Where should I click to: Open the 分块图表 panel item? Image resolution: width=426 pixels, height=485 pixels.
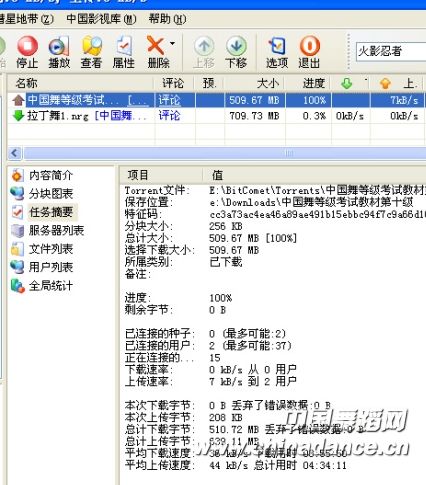tap(51, 193)
